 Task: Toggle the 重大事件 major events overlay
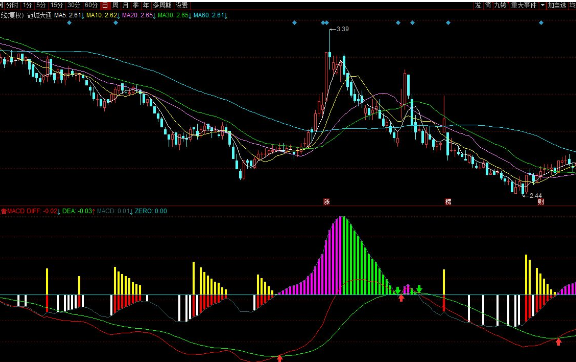pos(523,5)
